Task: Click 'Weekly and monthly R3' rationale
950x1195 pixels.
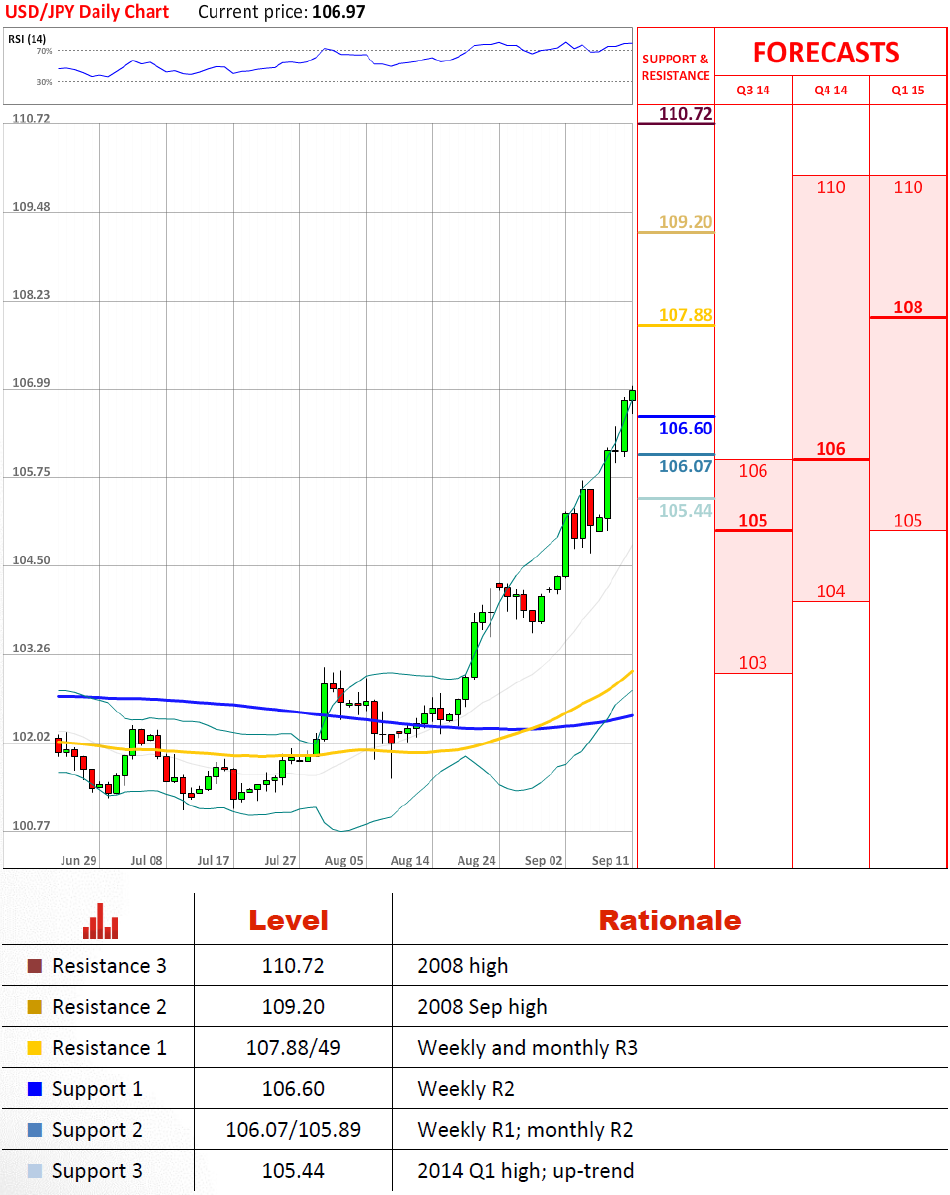Action: pyautogui.click(x=527, y=1048)
